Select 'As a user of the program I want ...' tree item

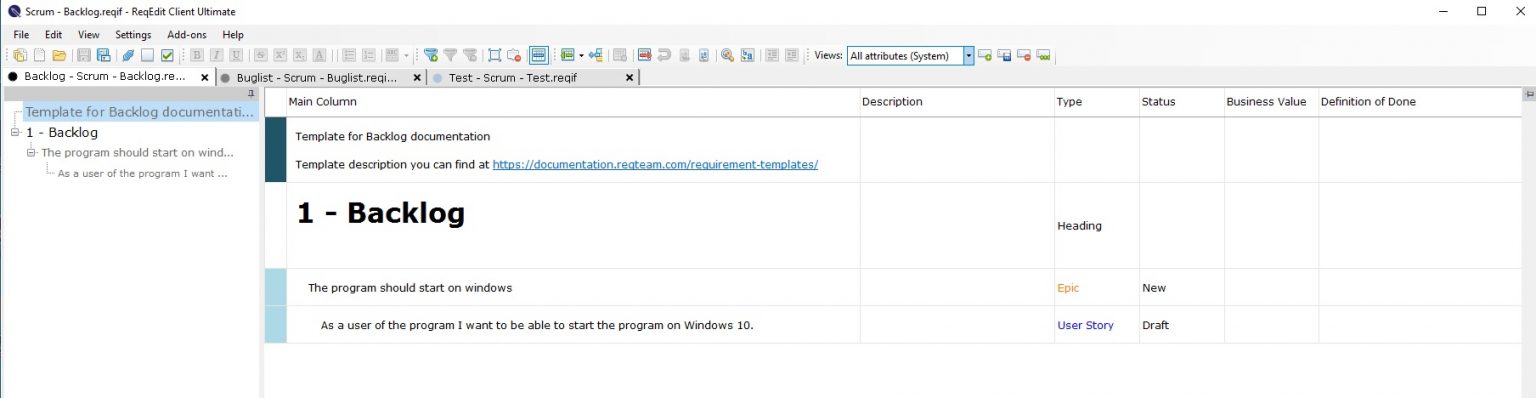click(x=142, y=173)
